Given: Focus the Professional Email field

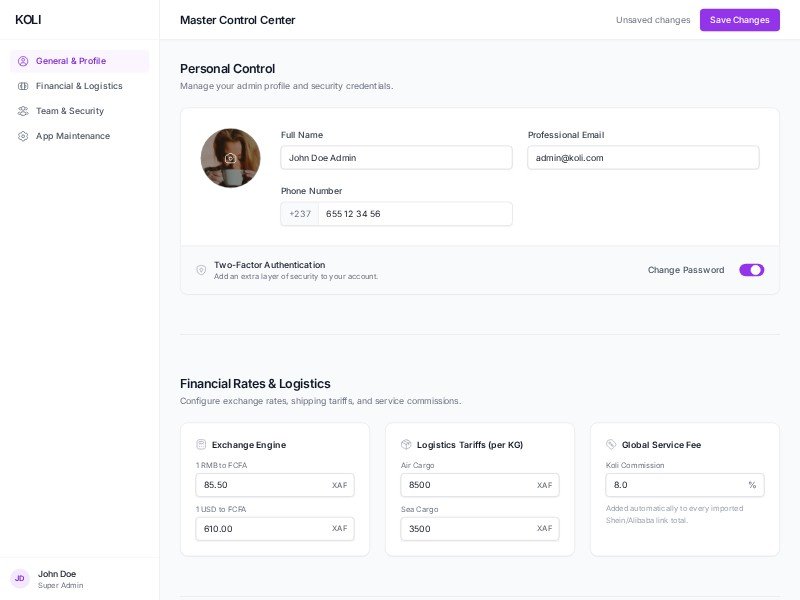Looking at the screenshot, I should (x=643, y=158).
